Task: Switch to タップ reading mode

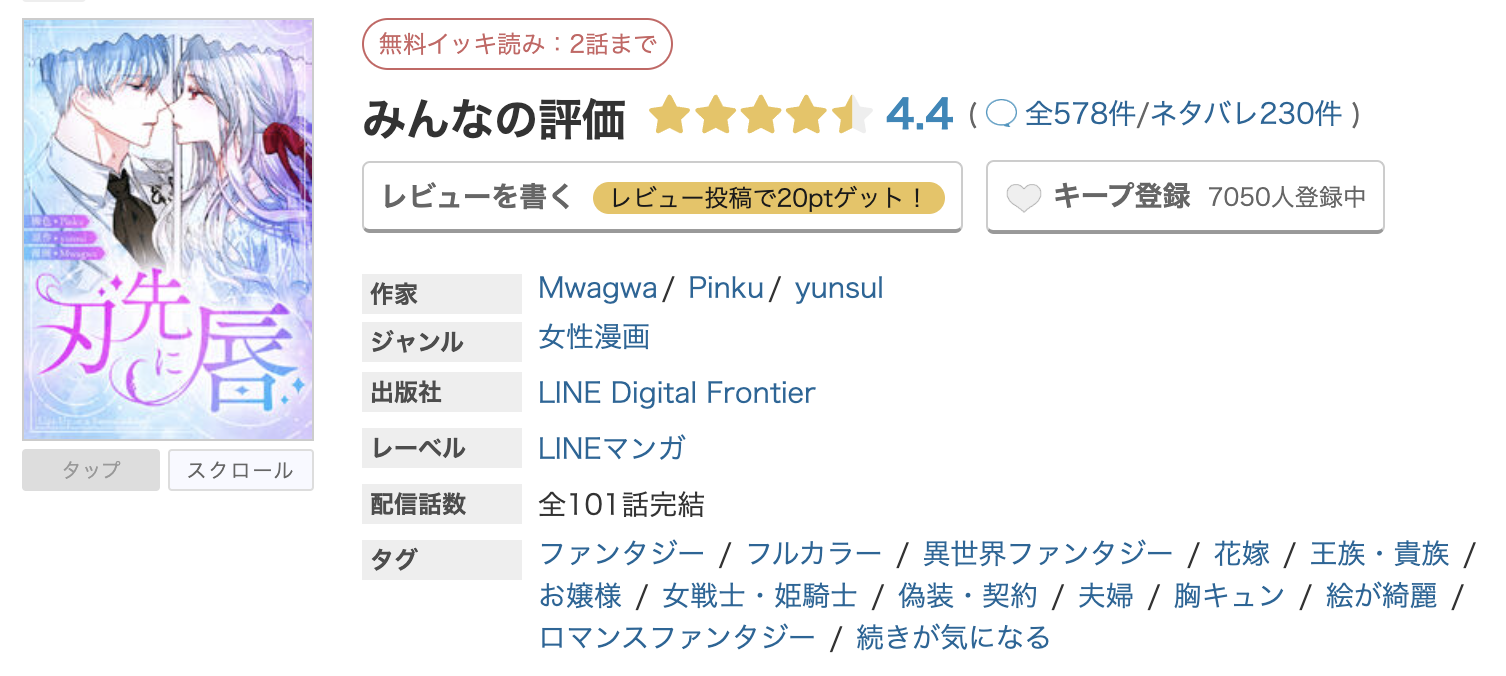Action: [x=91, y=470]
